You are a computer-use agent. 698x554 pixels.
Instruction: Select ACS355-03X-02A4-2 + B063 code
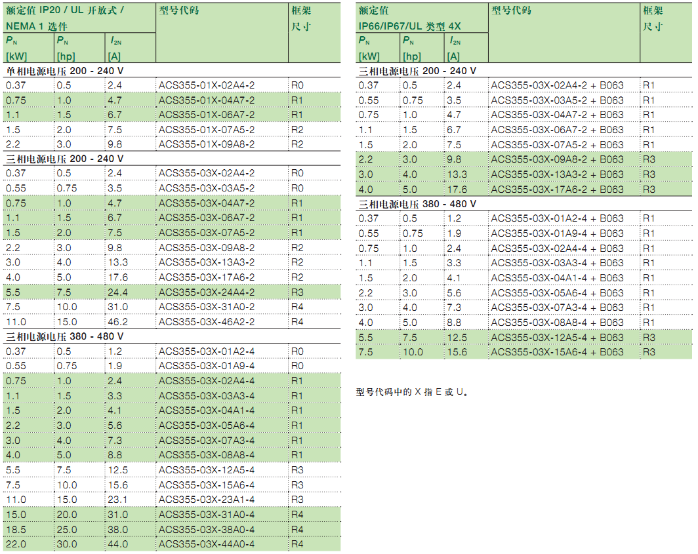tap(557, 85)
